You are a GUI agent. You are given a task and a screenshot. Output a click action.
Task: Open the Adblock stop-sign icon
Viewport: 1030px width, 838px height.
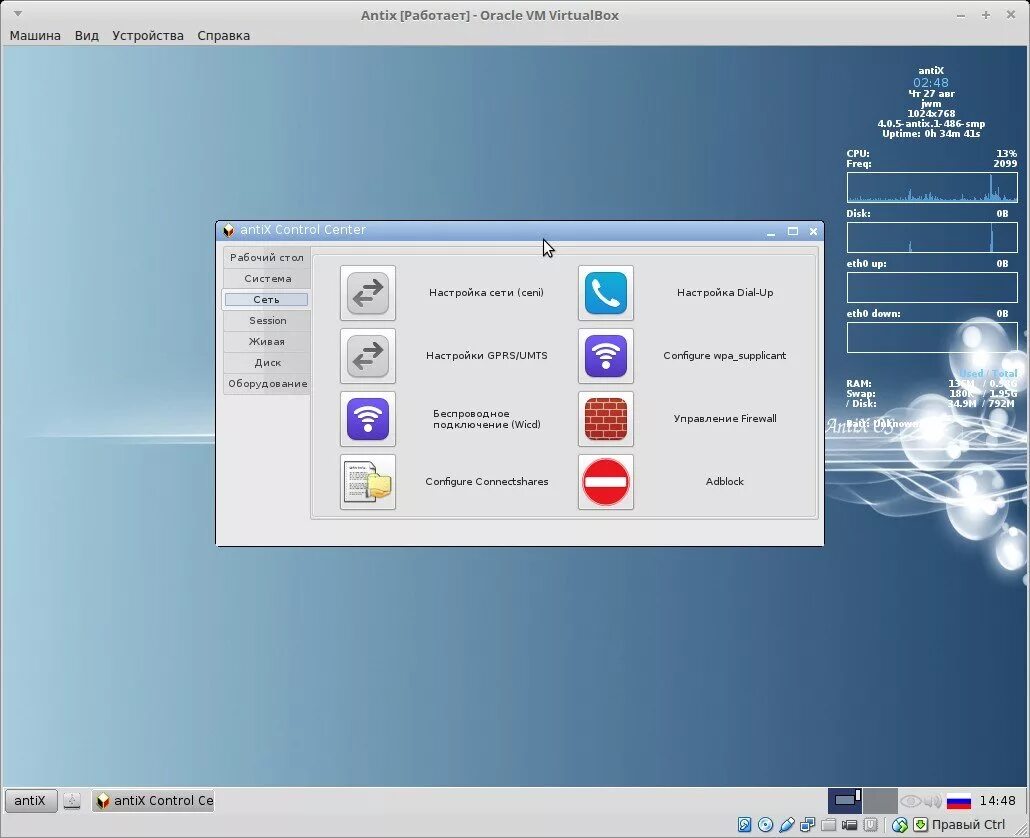tap(606, 482)
